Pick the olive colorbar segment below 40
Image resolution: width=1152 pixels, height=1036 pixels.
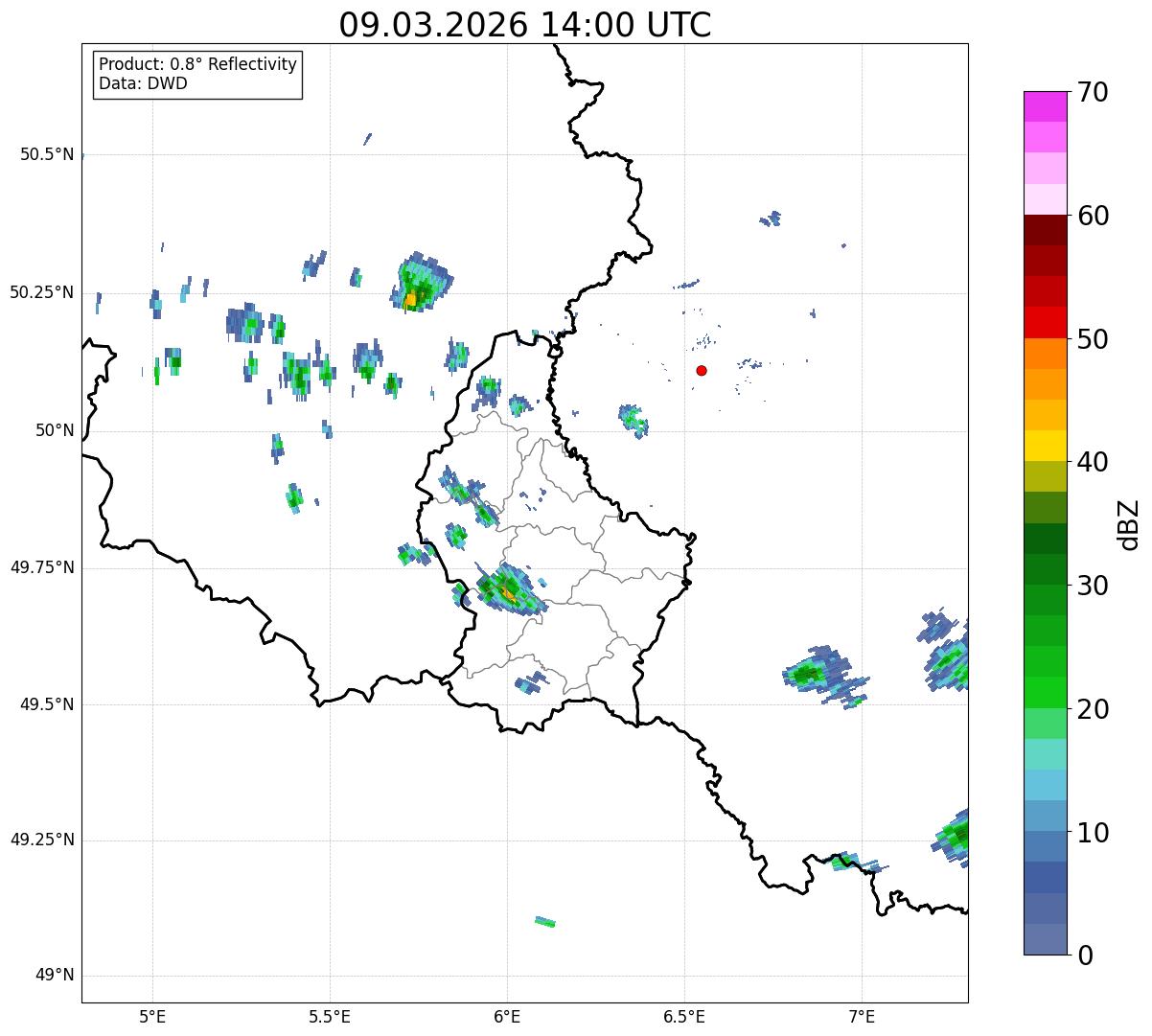1046,476
